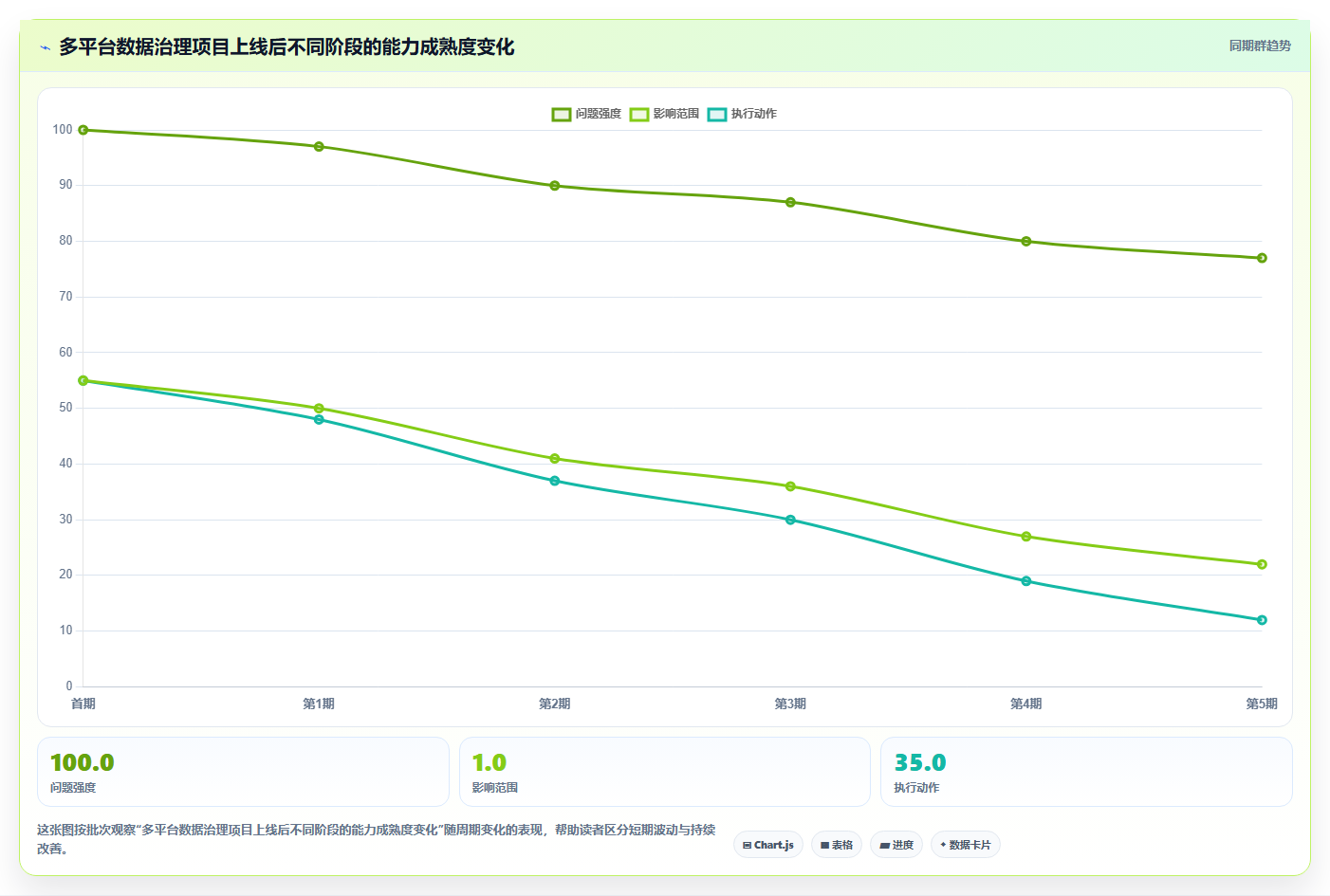1330x896 pixels.
Task: Select the 问题强度 data point at 第2期
Action: coord(555,186)
